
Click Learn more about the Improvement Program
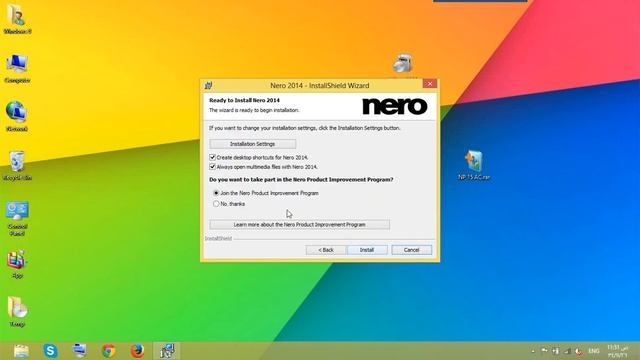pyautogui.click(x=299, y=224)
